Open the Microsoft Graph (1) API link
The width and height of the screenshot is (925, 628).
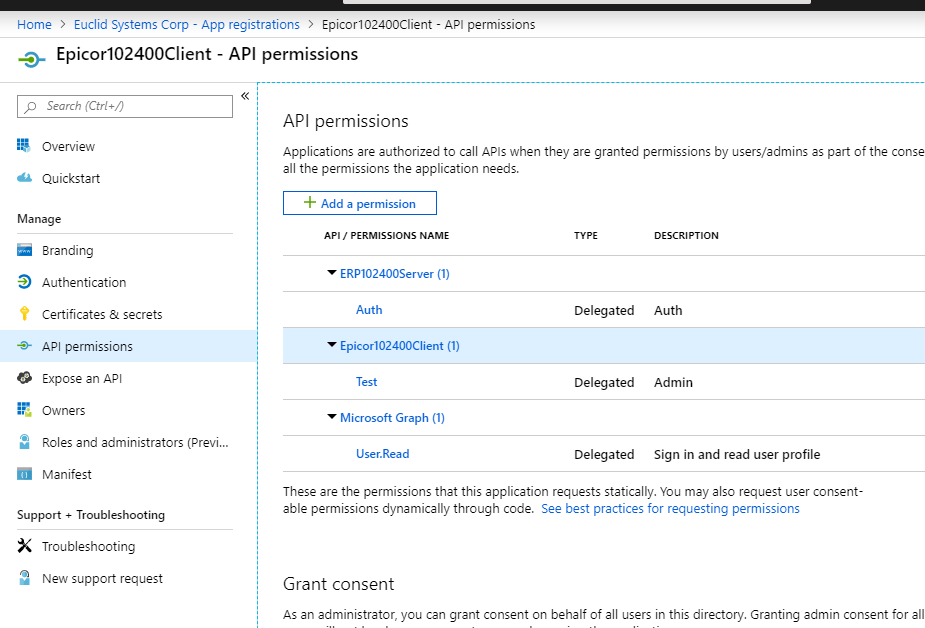pos(392,417)
